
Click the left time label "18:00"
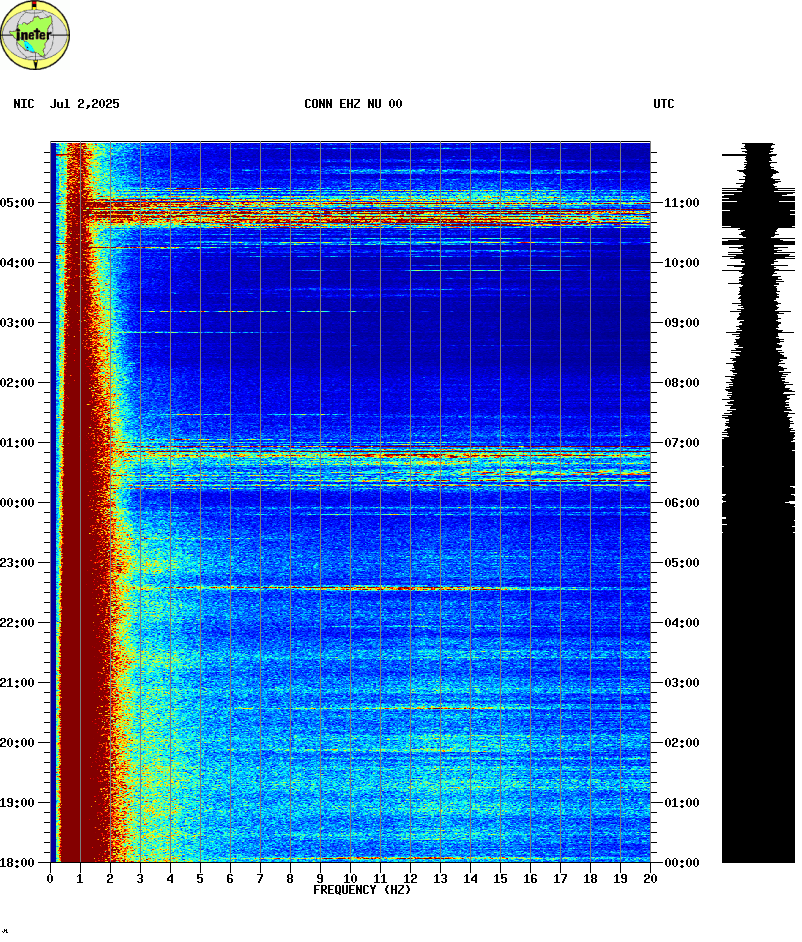[17, 863]
